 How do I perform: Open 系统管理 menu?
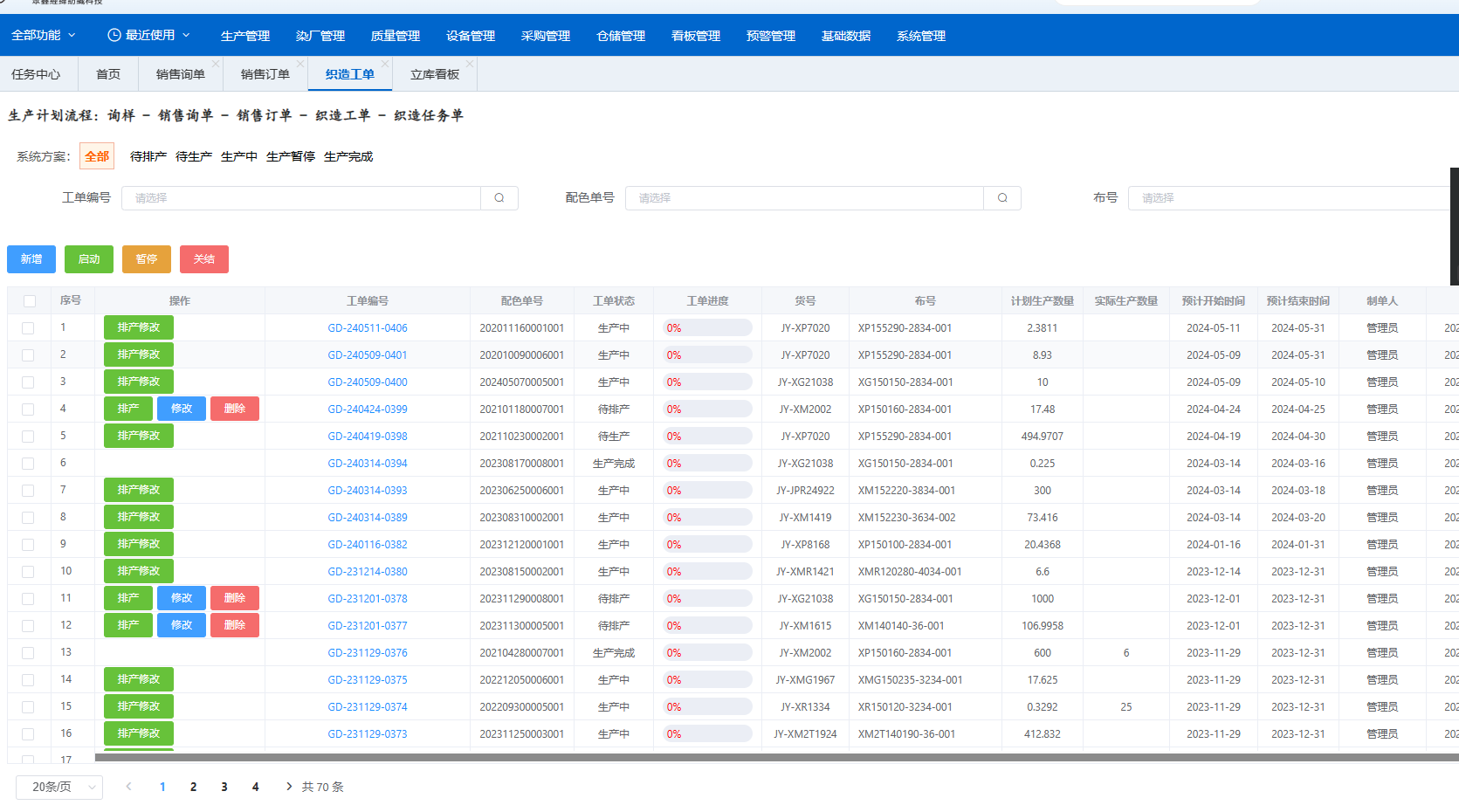pyautogui.click(x=921, y=36)
